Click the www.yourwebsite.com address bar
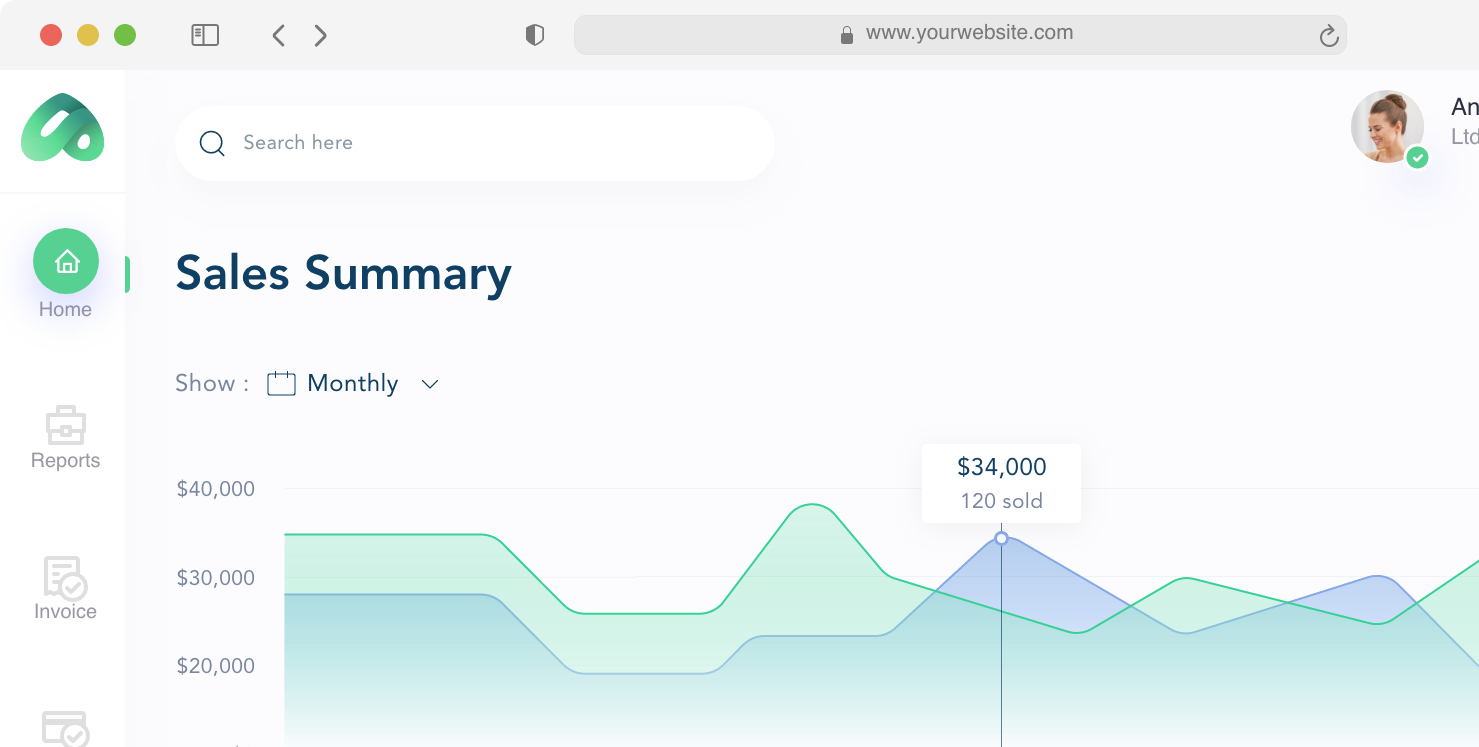Image resolution: width=1479 pixels, height=747 pixels. click(960, 34)
